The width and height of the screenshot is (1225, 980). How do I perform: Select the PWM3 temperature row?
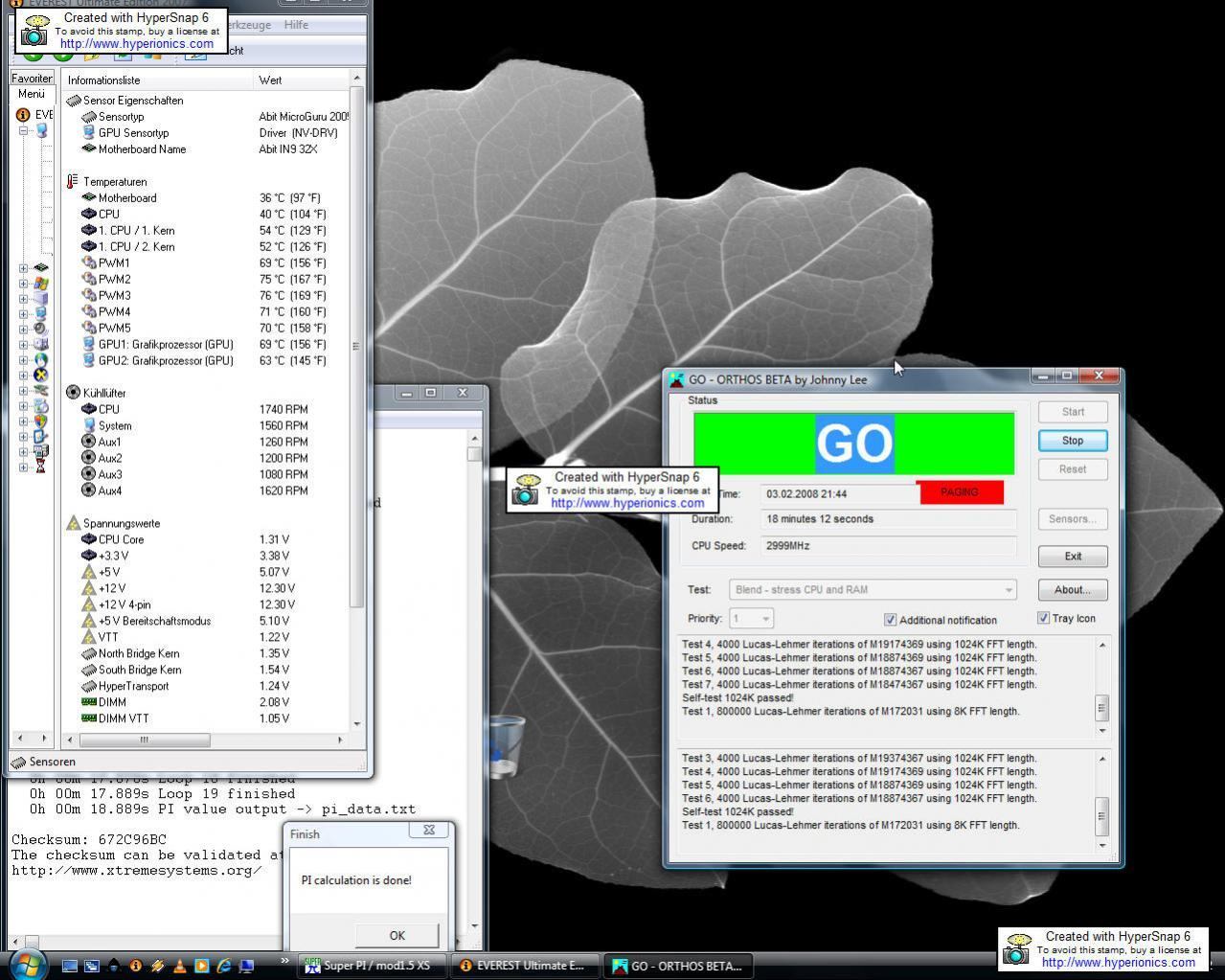(x=206, y=295)
